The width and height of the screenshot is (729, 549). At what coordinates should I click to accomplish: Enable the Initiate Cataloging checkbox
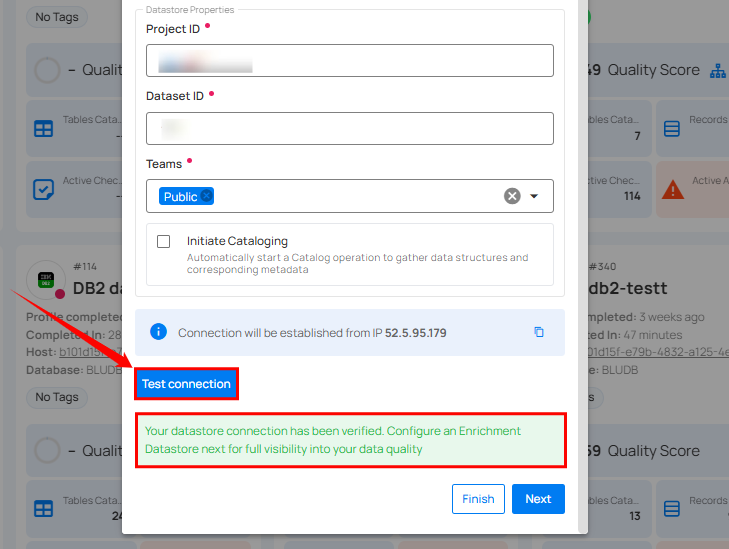pyautogui.click(x=163, y=241)
